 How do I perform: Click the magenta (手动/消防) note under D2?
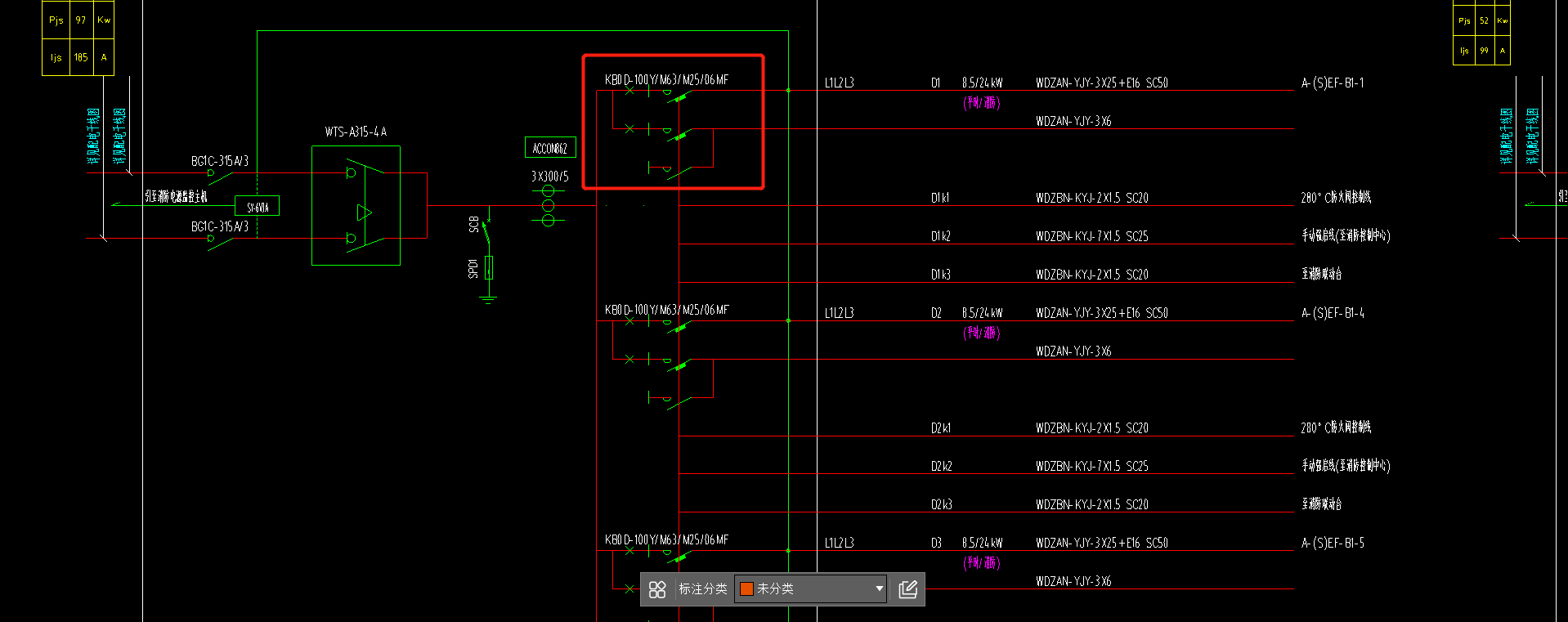pyautogui.click(x=982, y=333)
